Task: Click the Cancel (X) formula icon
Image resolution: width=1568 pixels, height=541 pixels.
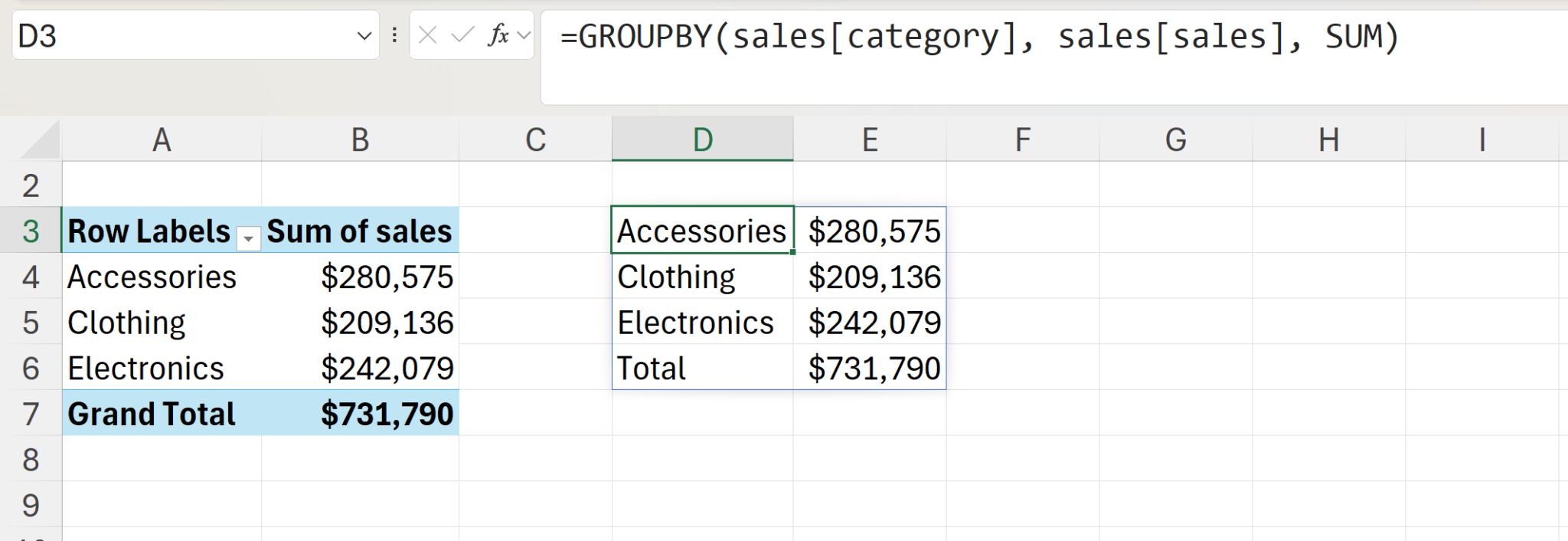Action: point(428,35)
